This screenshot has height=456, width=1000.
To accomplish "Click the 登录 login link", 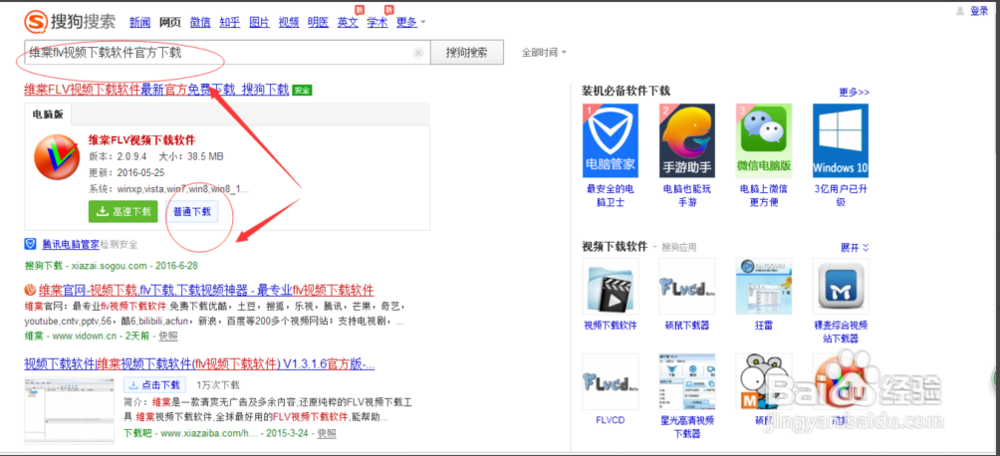I will coord(979,11).
